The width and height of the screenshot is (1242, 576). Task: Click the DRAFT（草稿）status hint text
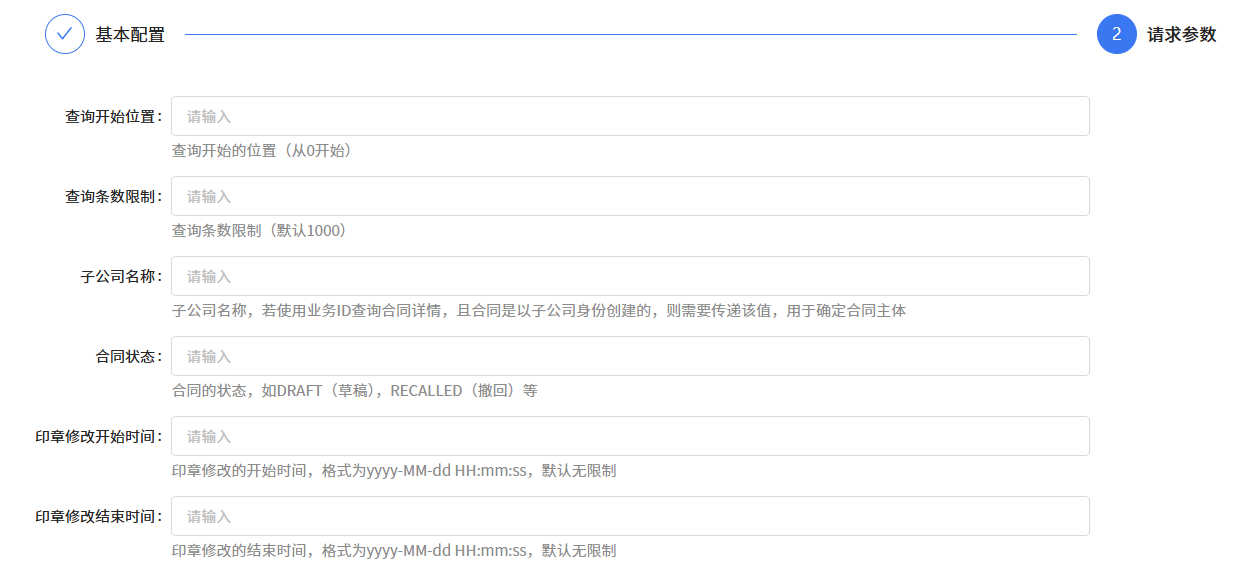[355, 390]
